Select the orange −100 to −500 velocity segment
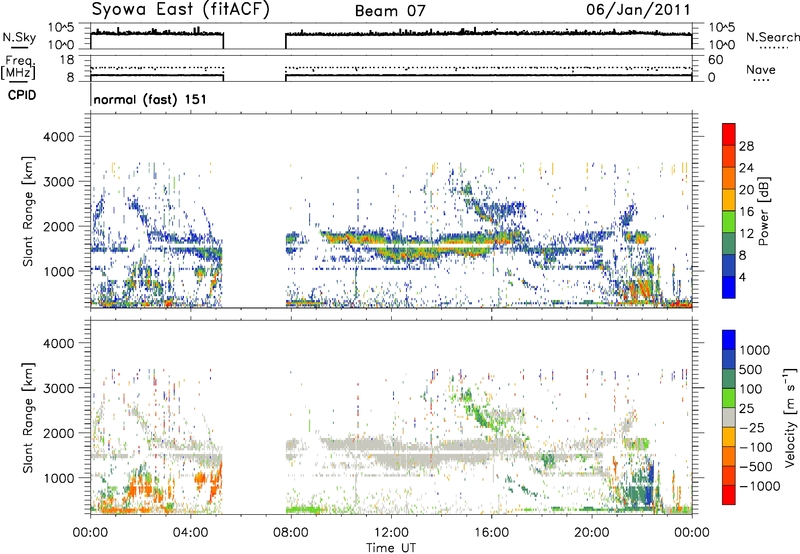The width and height of the screenshot is (800, 554). (x=729, y=456)
